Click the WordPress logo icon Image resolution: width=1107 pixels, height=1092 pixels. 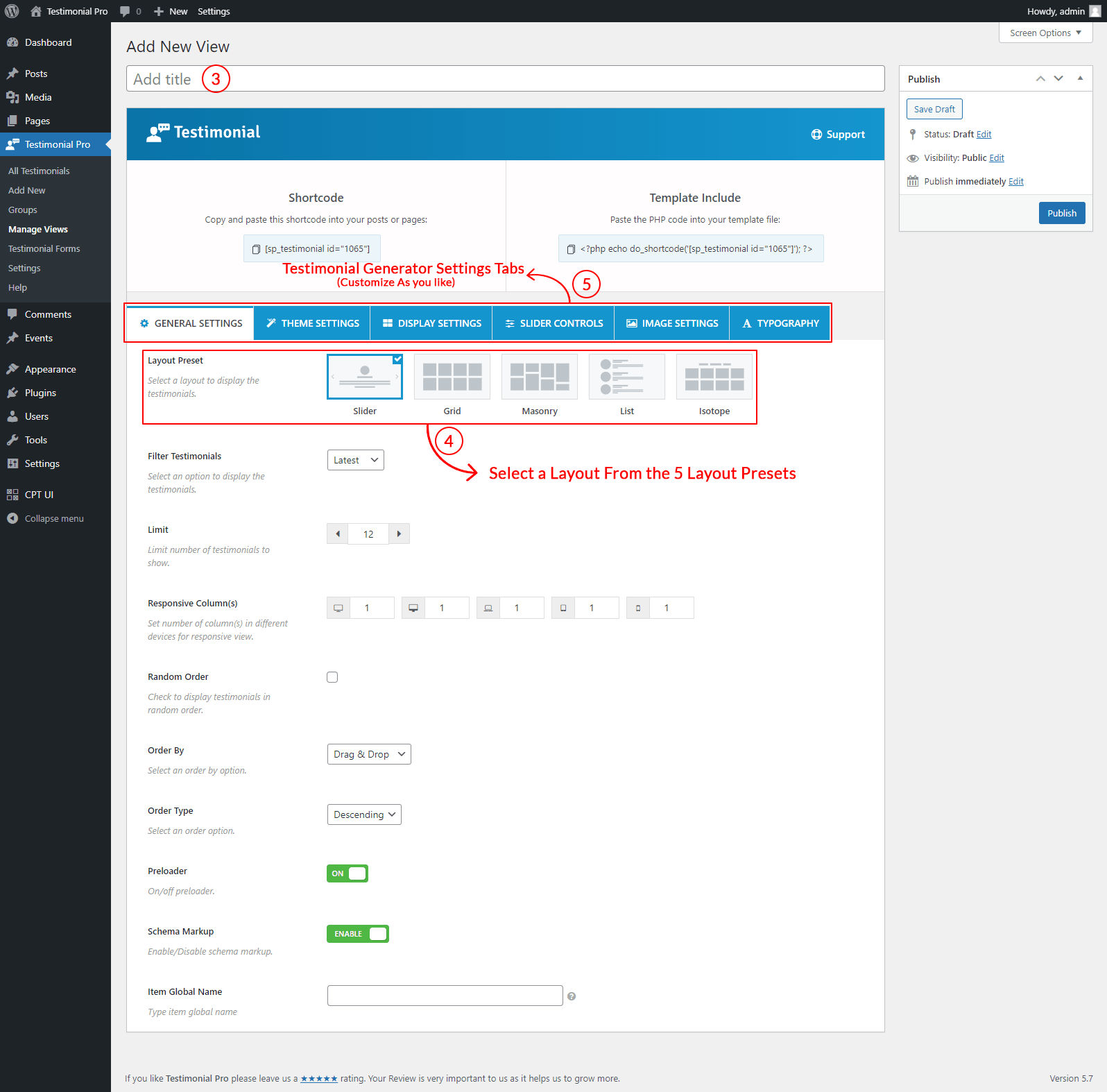pyautogui.click(x=12, y=11)
